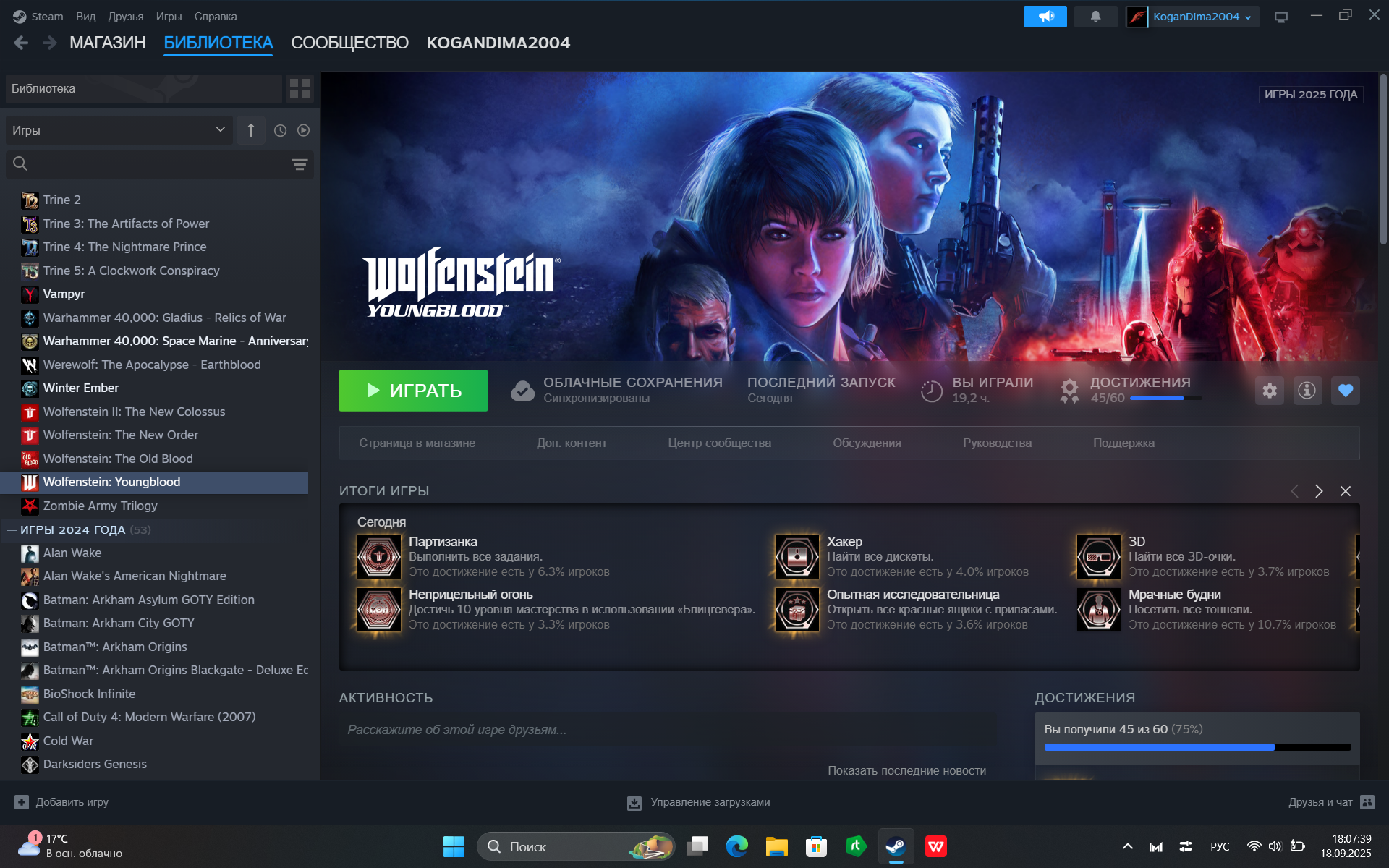
Task: Open the Игры menu
Action: (x=169, y=16)
